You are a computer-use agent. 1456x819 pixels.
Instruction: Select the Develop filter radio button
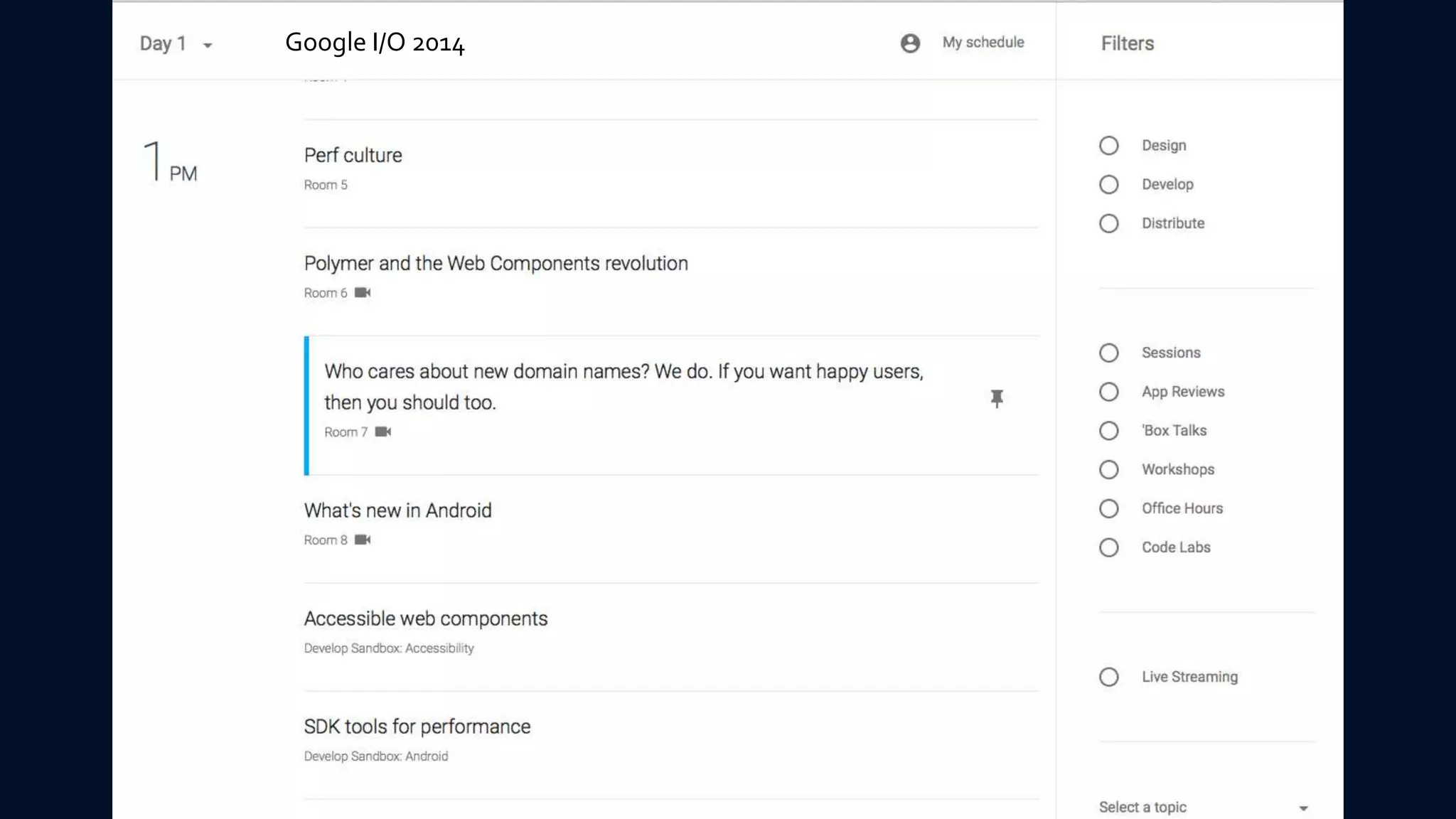(x=1108, y=185)
